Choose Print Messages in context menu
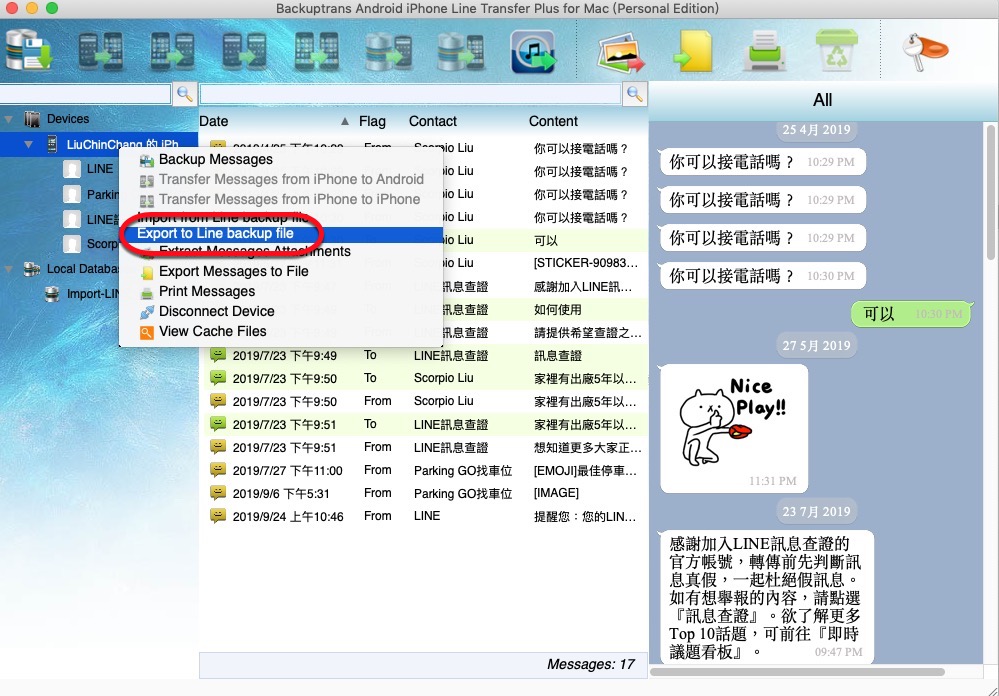Screen dimensions: 999x696 click(206, 291)
